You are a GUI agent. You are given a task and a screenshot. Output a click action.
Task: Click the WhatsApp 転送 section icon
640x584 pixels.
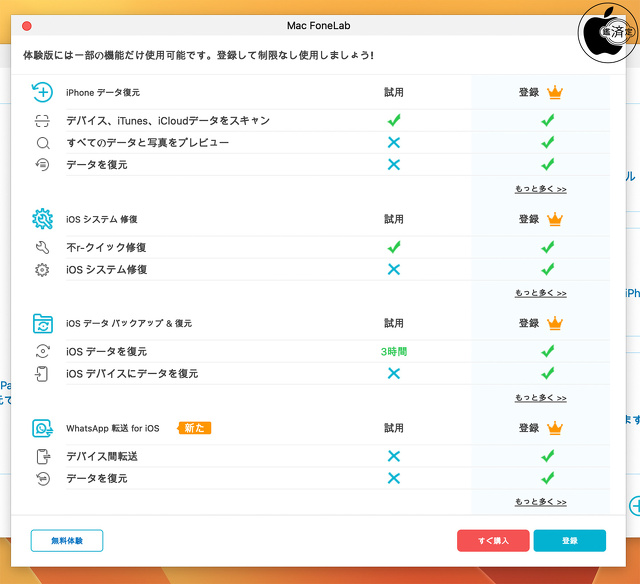42,428
